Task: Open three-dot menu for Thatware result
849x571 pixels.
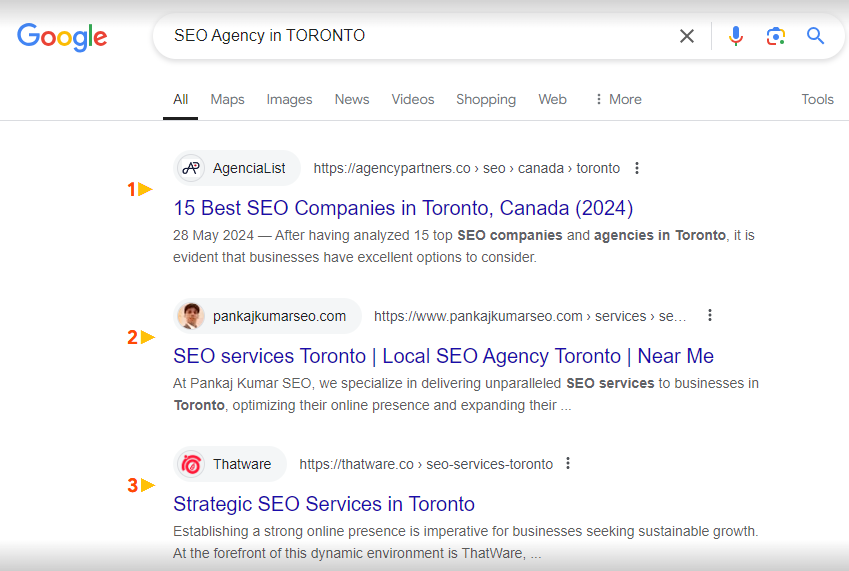Action: click(x=567, y=463)
